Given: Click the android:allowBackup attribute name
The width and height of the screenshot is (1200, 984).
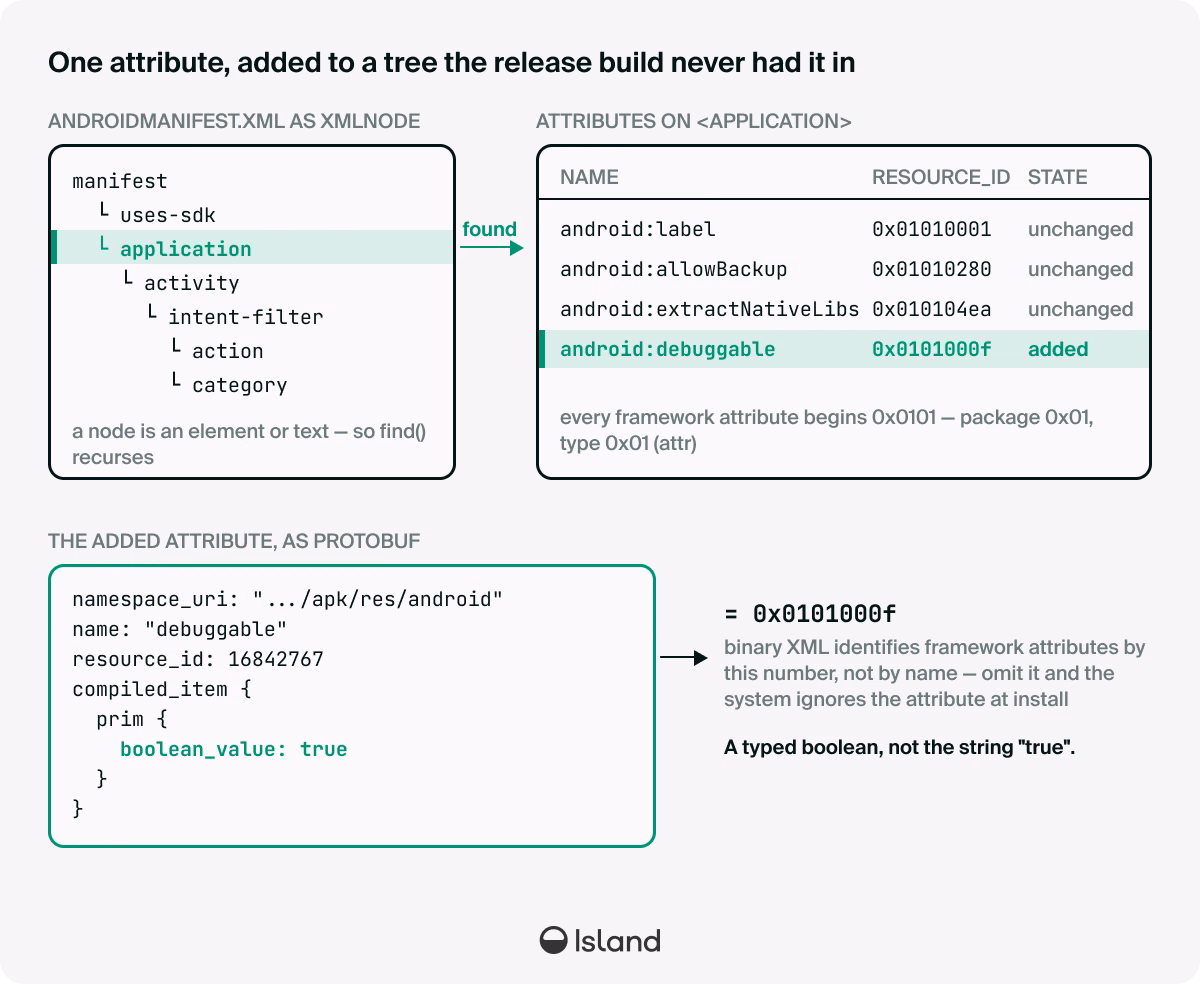Looking at the screenshot, I should [674, 269].
